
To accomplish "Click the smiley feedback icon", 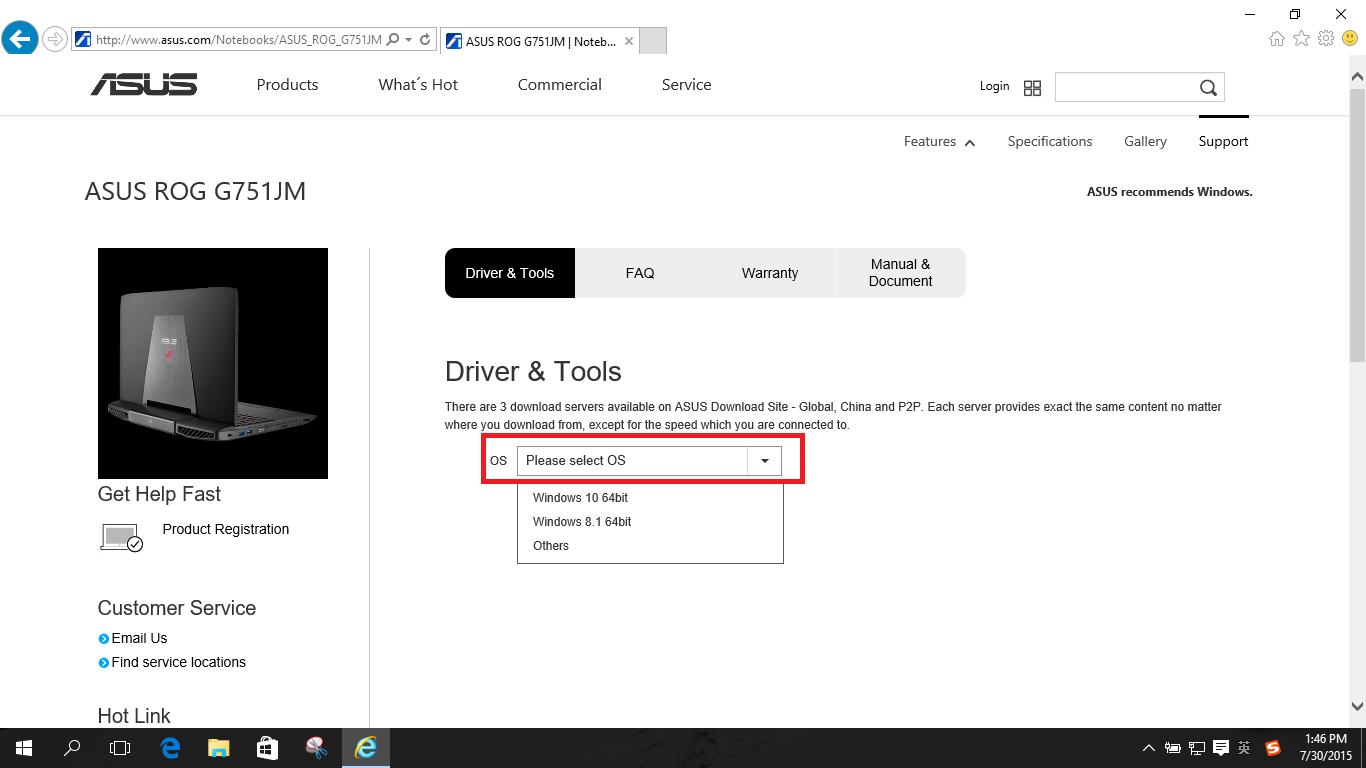I will [1350, 38].
